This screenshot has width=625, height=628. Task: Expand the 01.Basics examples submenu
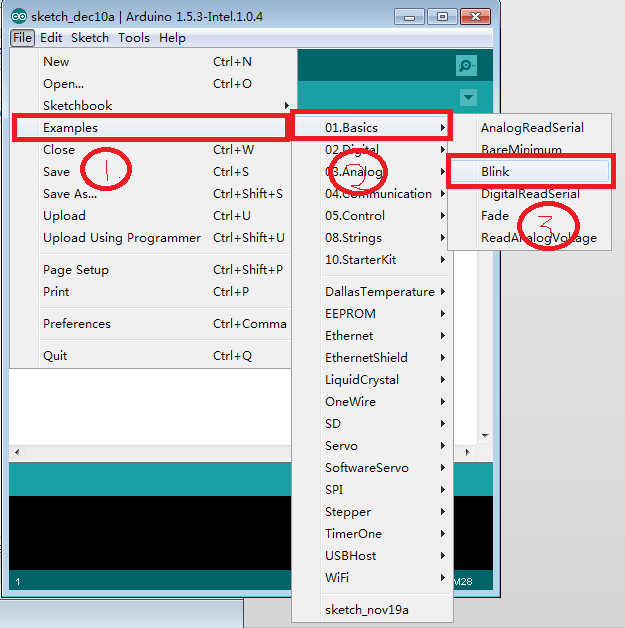[x=372, y=128]
